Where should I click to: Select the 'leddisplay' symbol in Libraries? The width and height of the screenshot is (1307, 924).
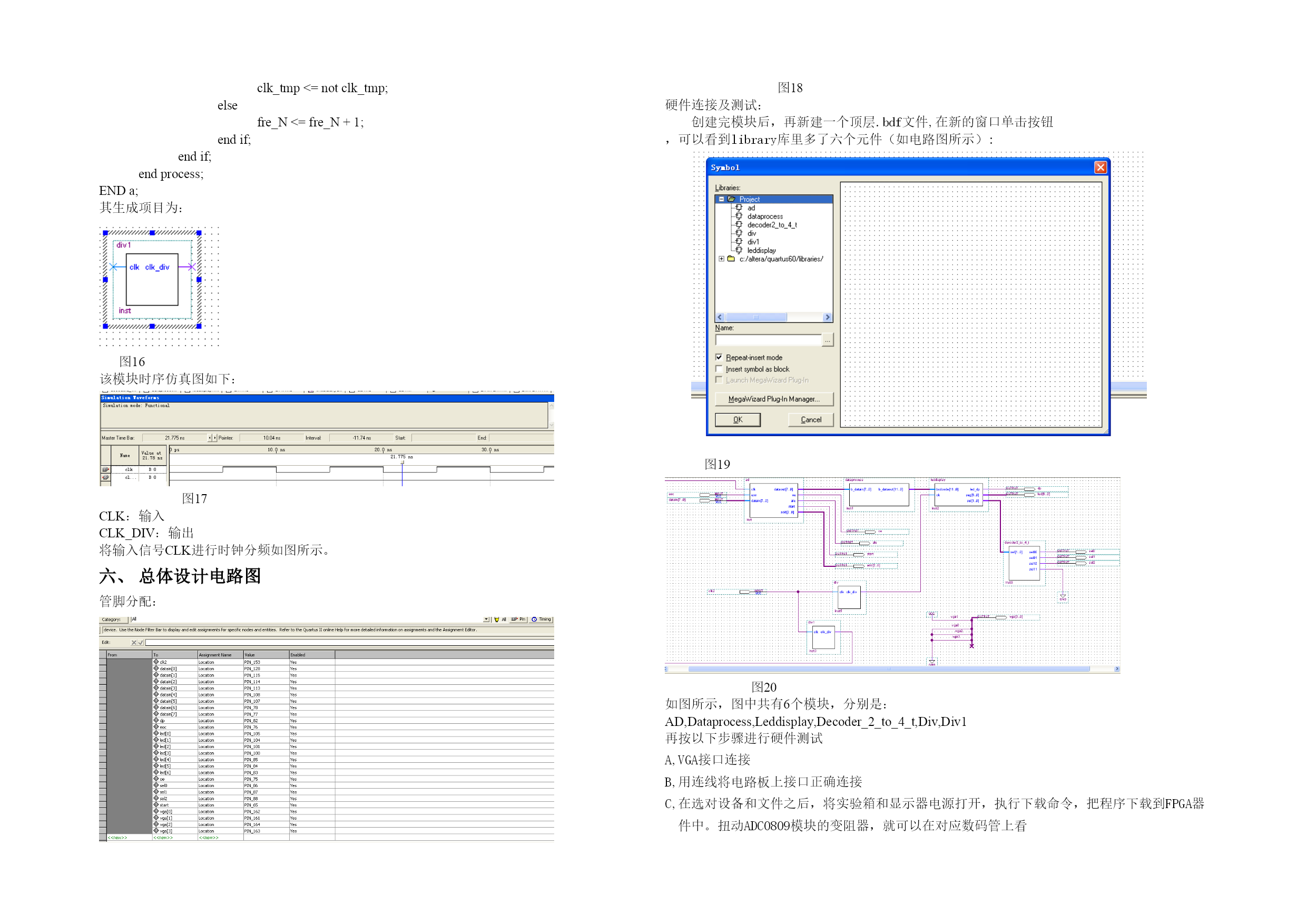pos(761,251)
